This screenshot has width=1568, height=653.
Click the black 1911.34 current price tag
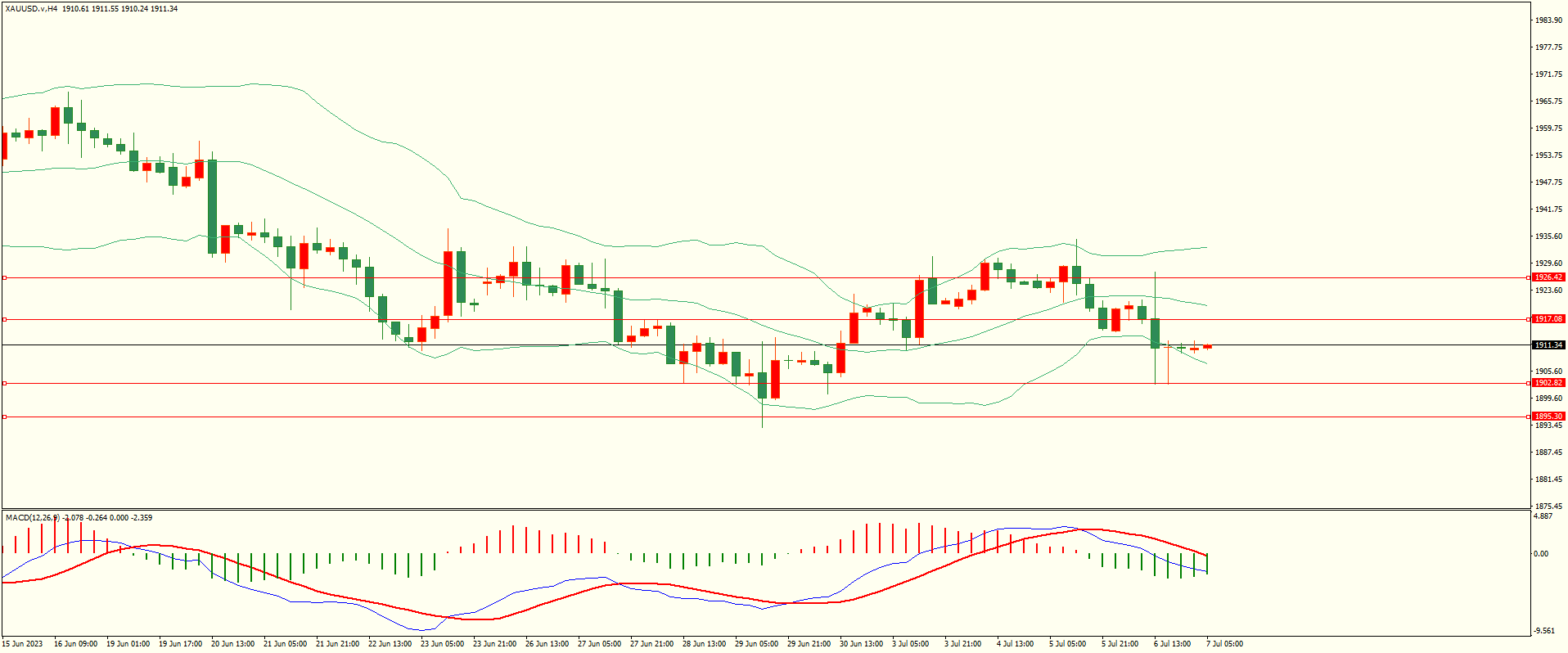(x=1548, y=345)
